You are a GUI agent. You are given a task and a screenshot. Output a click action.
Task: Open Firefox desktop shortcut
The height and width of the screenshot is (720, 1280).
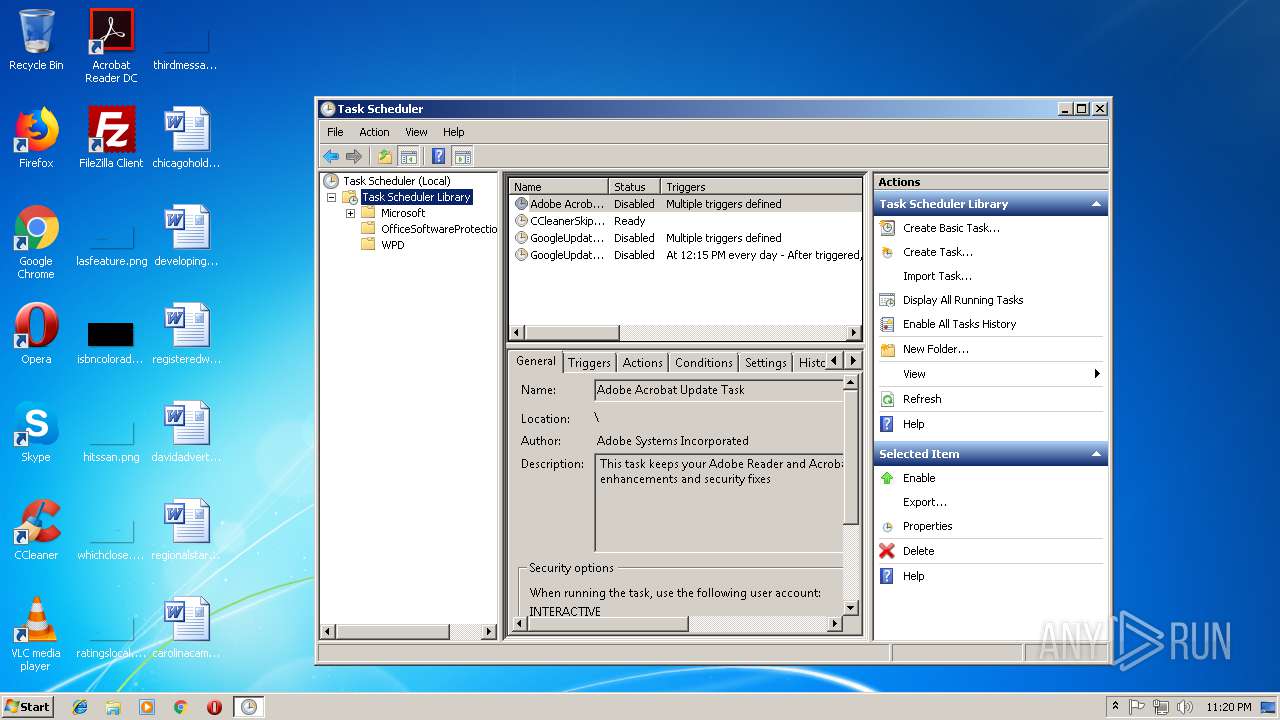click(36, 137)
